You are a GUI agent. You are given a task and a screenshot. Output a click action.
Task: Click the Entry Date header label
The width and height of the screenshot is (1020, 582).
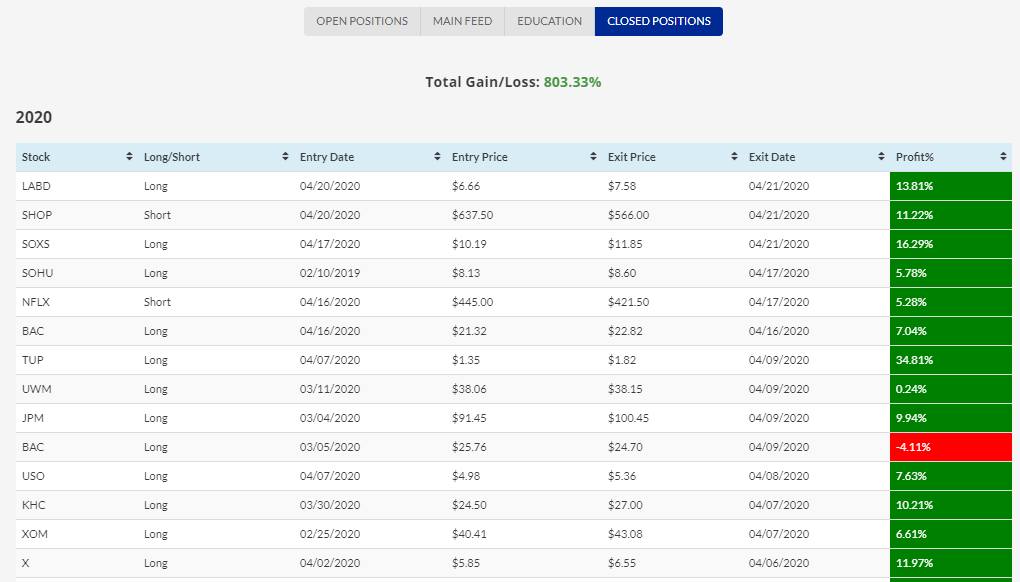click(327, 157)
